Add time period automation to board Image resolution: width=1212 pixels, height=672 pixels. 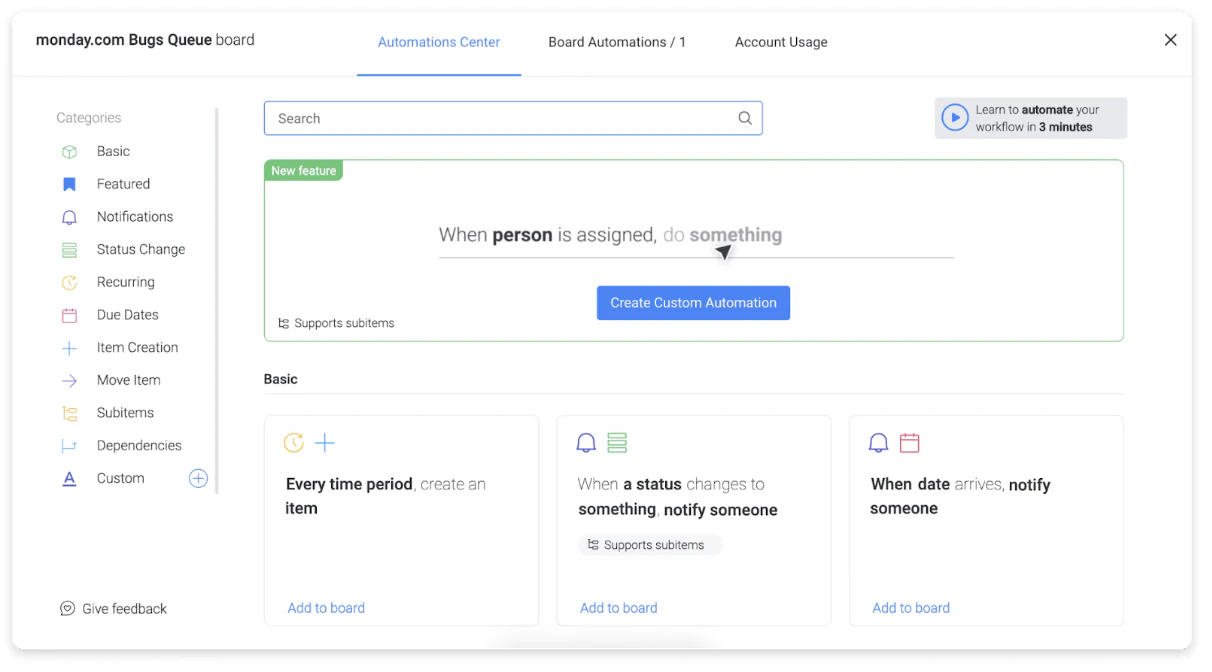click(326, 608)
